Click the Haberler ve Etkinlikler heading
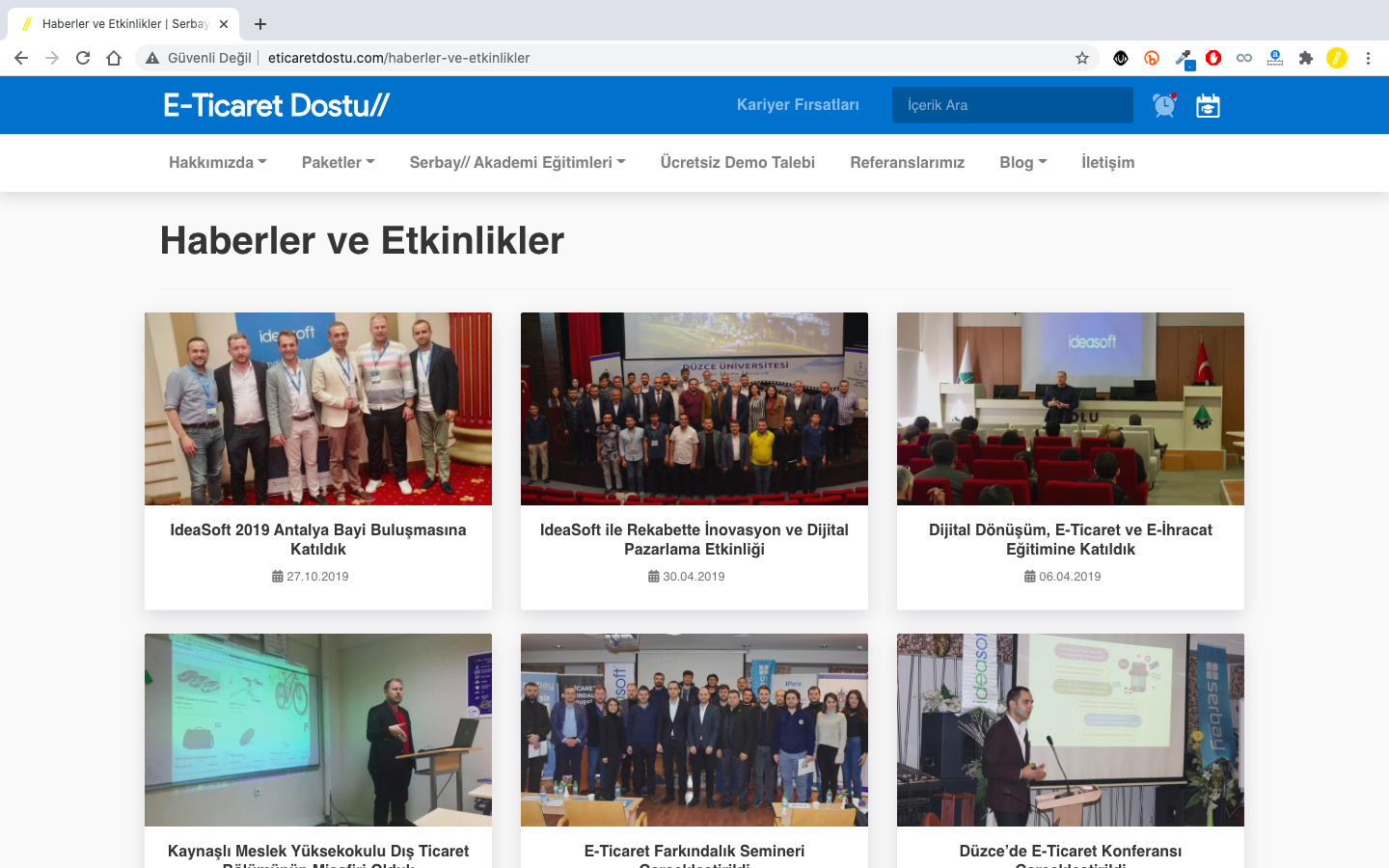The height and width of the screenshot is (868, 1389). pos(362,240)
